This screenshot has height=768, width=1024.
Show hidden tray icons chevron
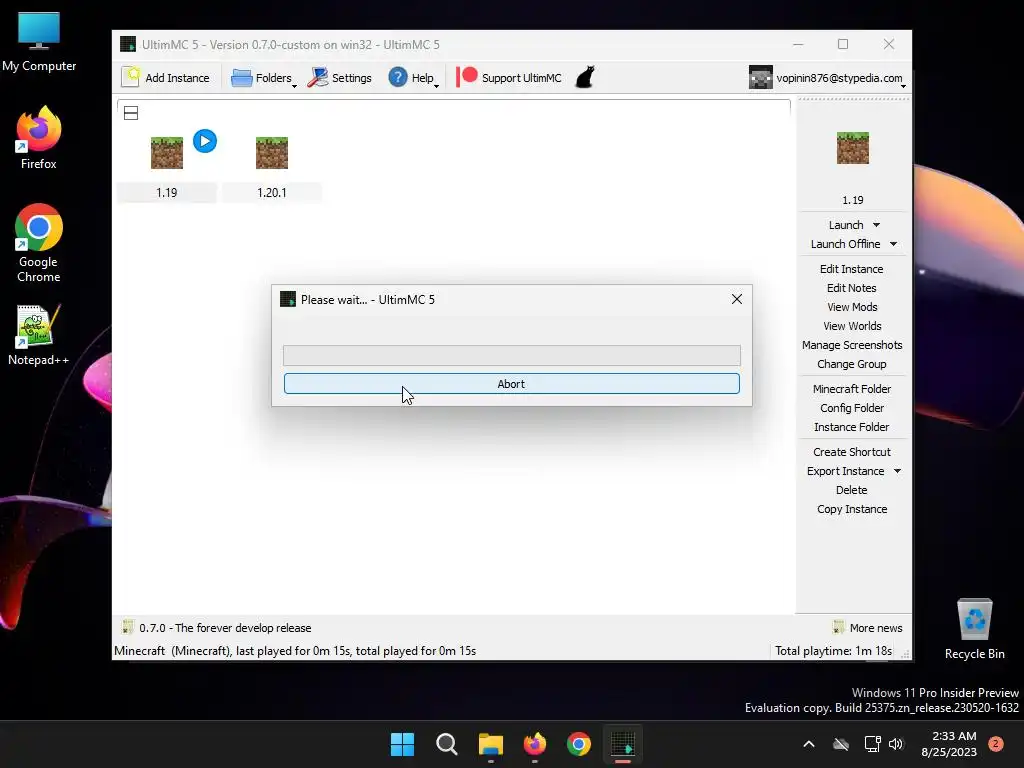[808, 744]
